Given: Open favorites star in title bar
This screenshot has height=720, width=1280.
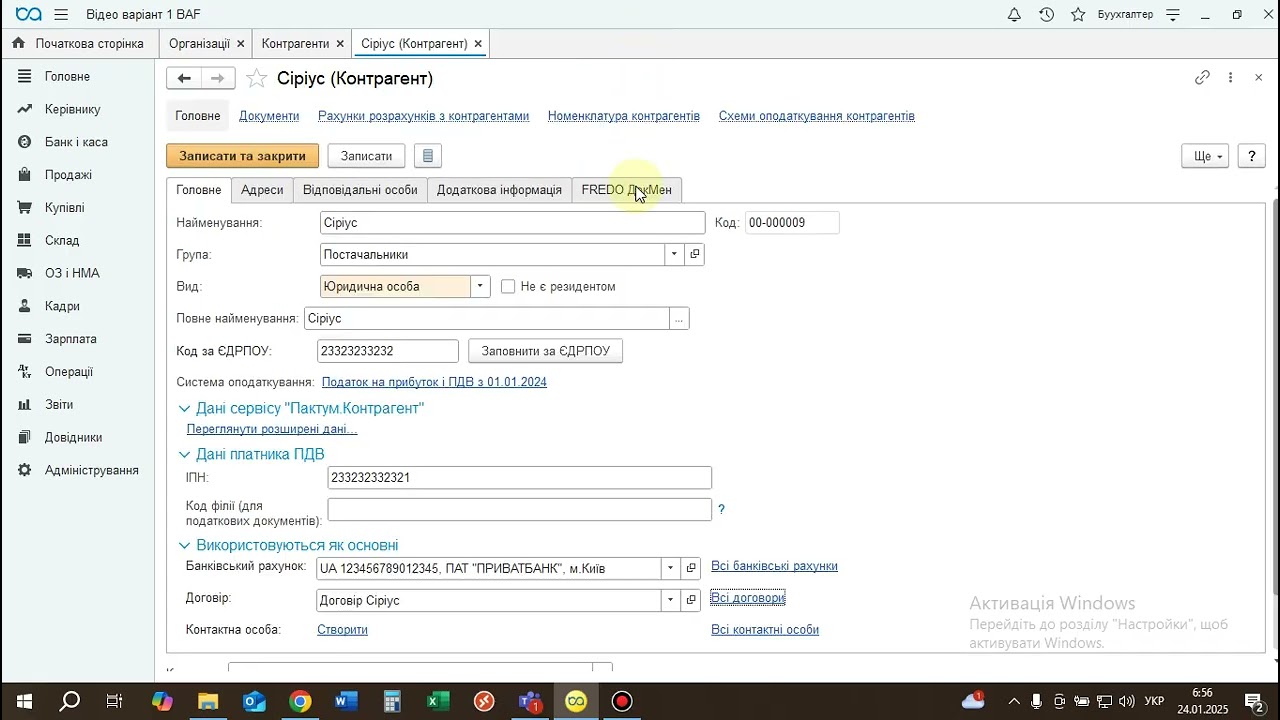Looking at the screenshot, I should [1078, 15].
